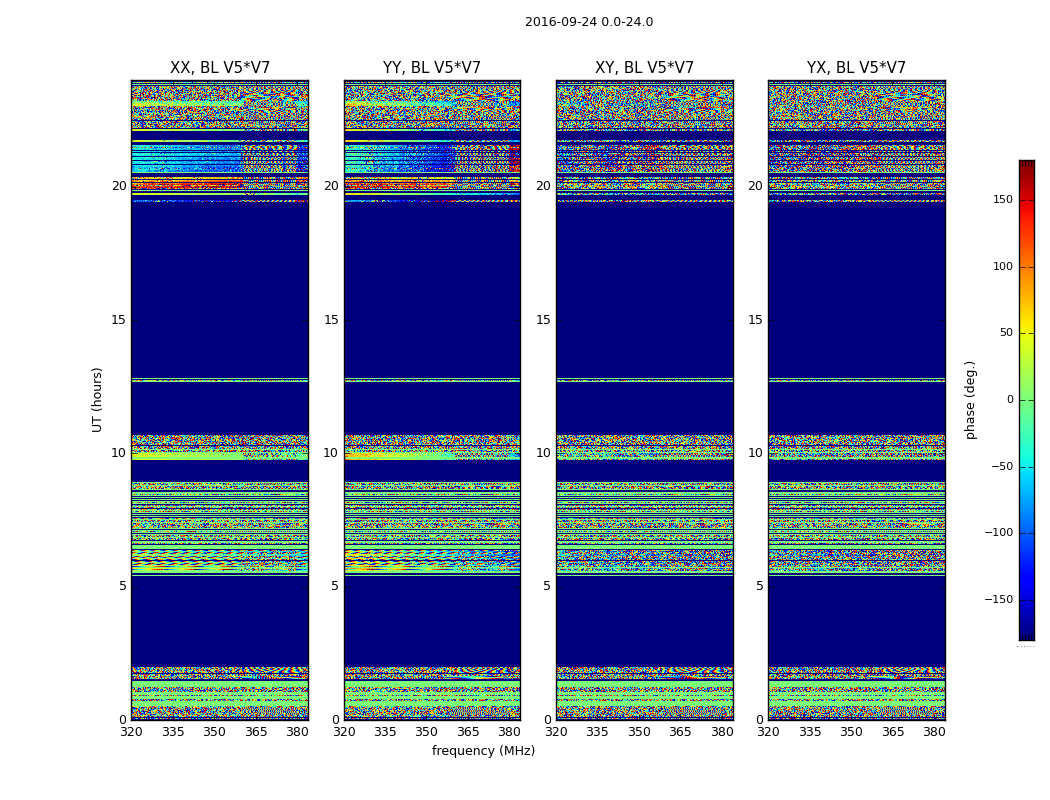
Task: Click inside the XY phase waterfall plot
Action: (644, 300)
